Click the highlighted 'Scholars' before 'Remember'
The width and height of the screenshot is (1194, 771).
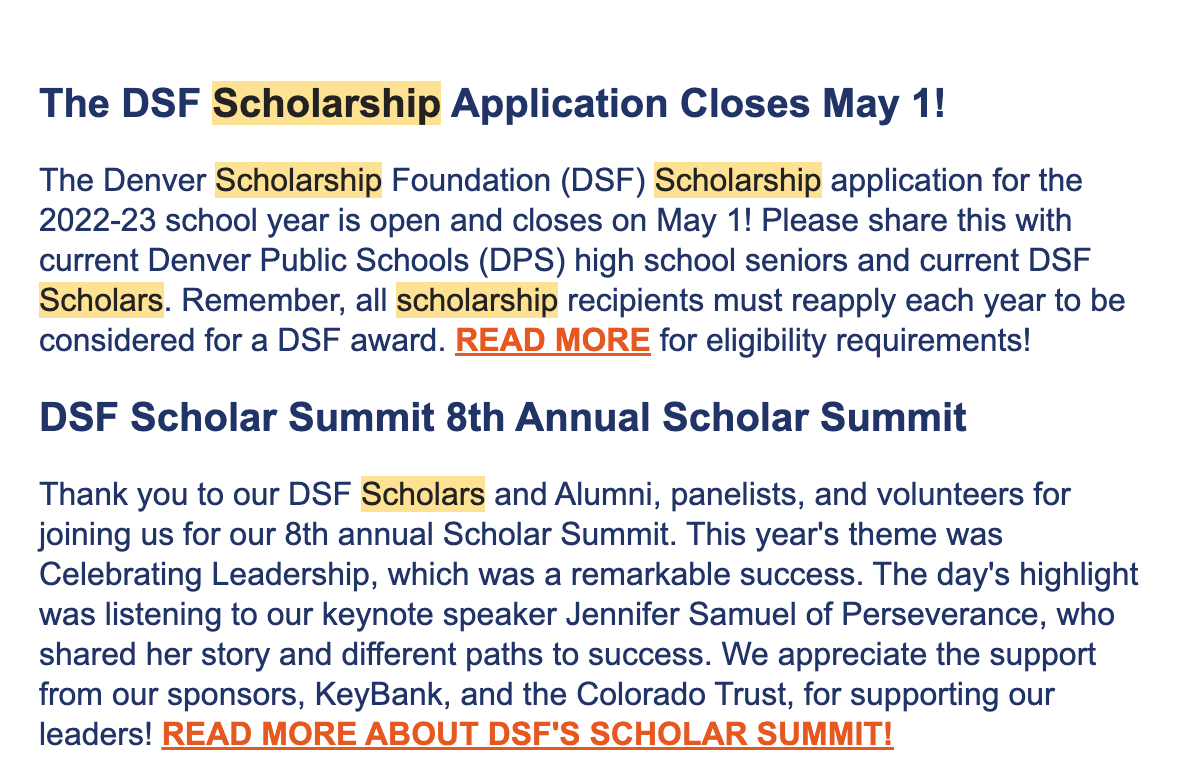pos(101,300)
